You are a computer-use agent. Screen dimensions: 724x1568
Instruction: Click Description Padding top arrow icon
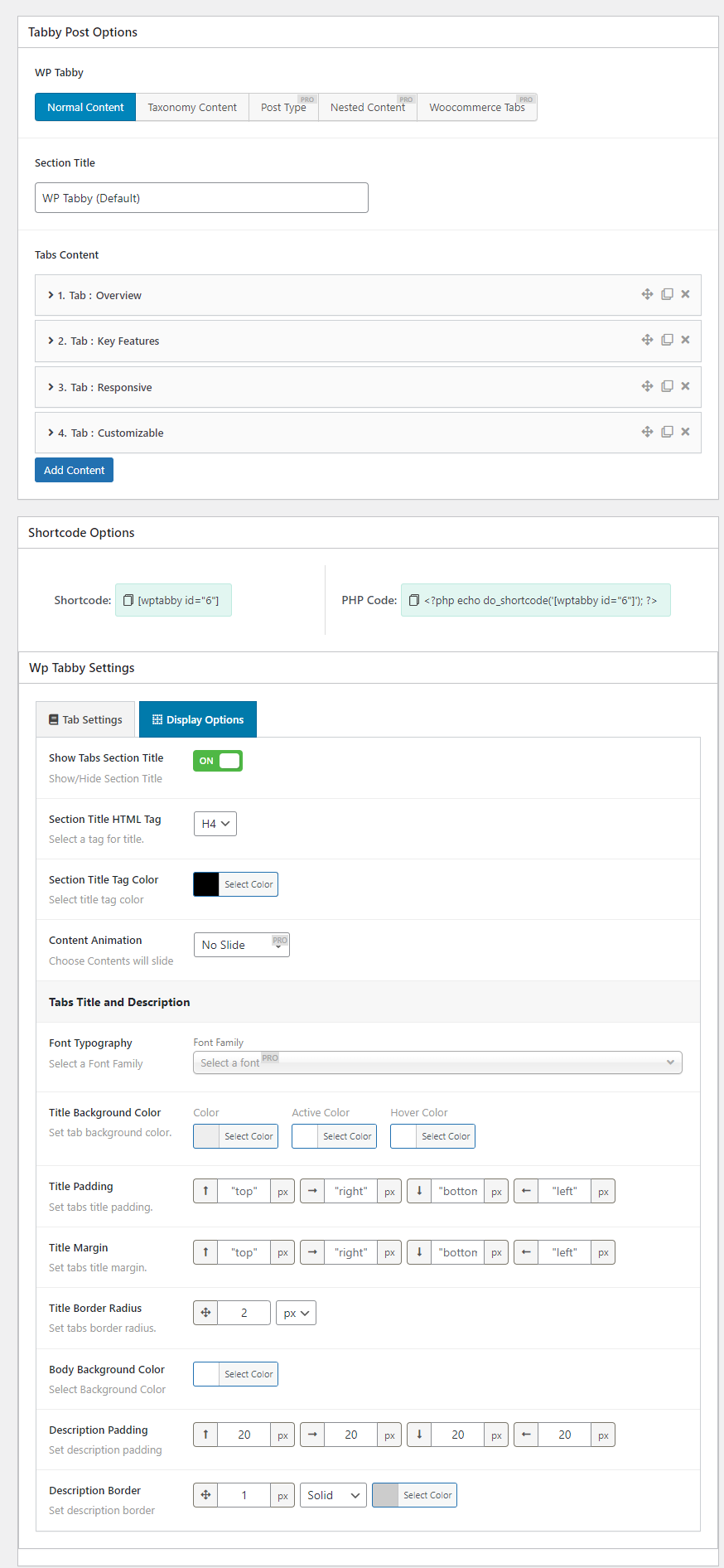click(x=205, y=1435)
